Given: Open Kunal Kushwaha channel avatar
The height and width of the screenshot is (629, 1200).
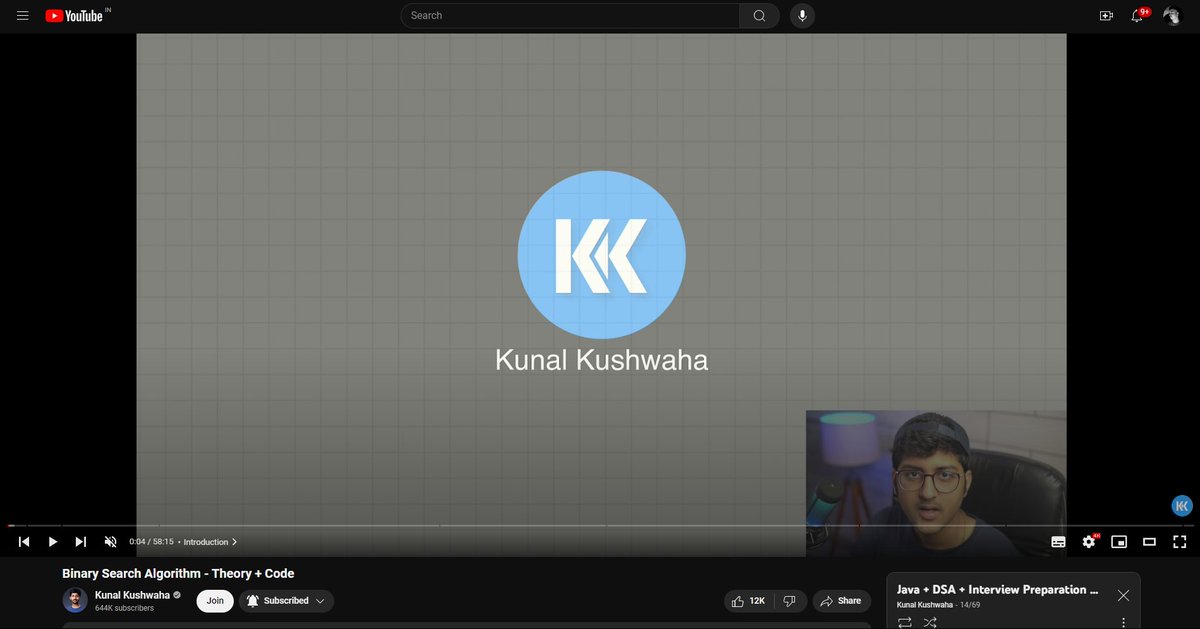Looking at the screenshot, I should [75, 600].
